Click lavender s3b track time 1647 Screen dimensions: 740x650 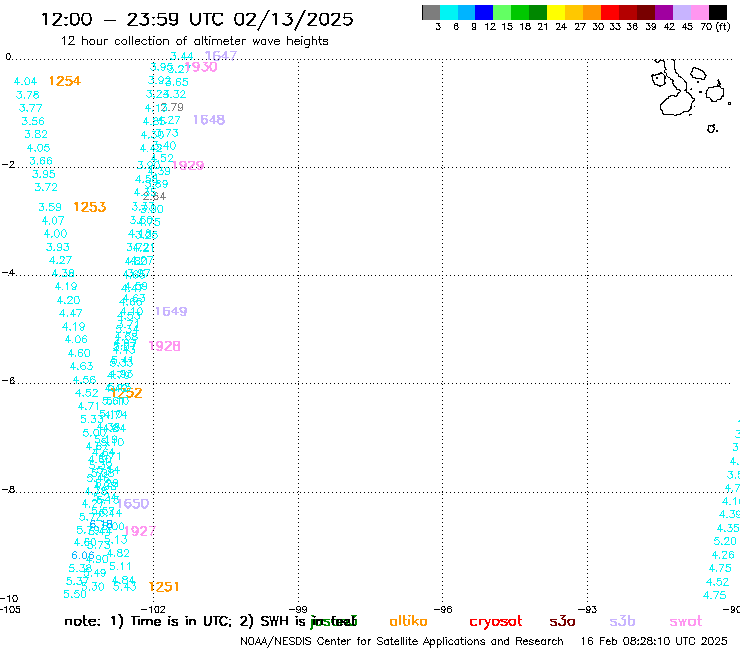[221, 55]
